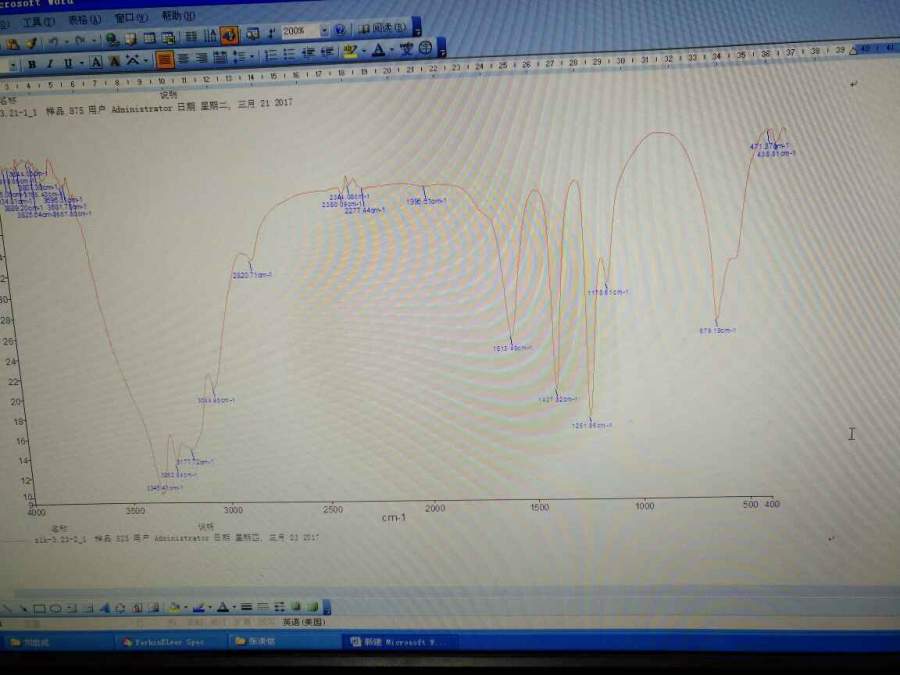
Task: Click the Word Help question icon
Action: [340, 29]
